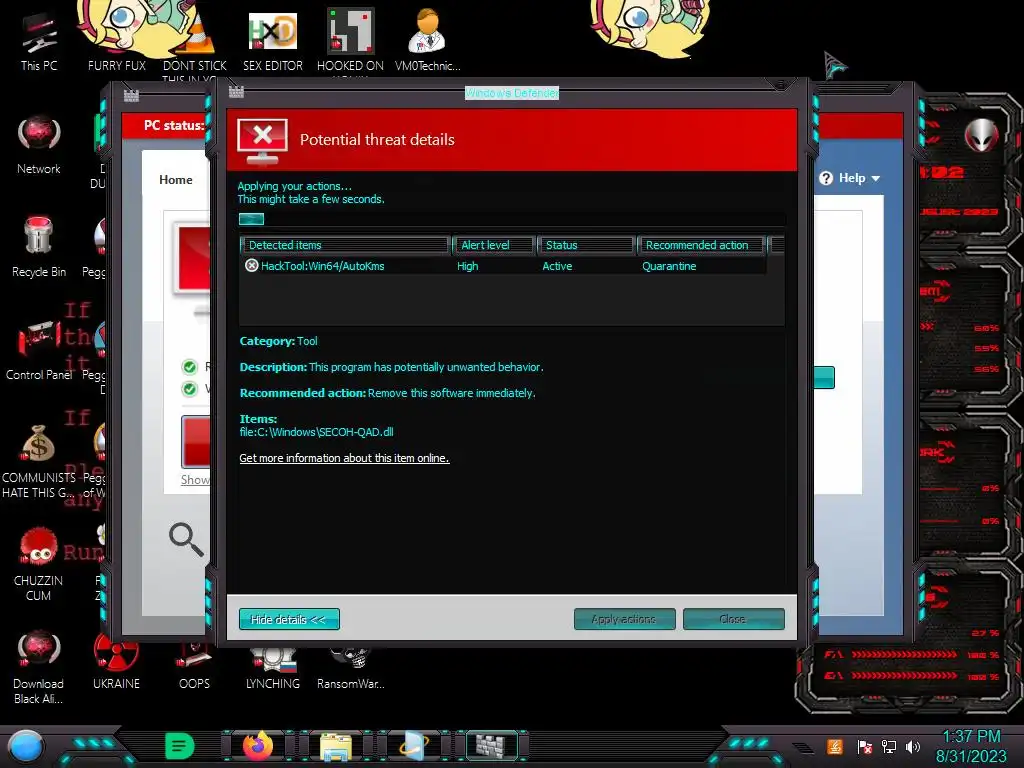Launch Firefox from the taskbar

pyautogui.click(x=258, y=746)
